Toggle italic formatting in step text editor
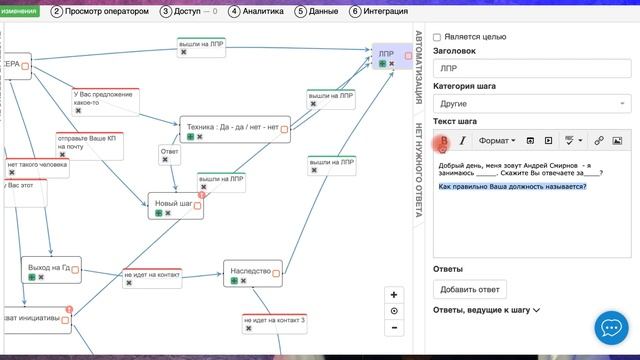The height and width of the screenshot is (360, 640). pos(462,141)
